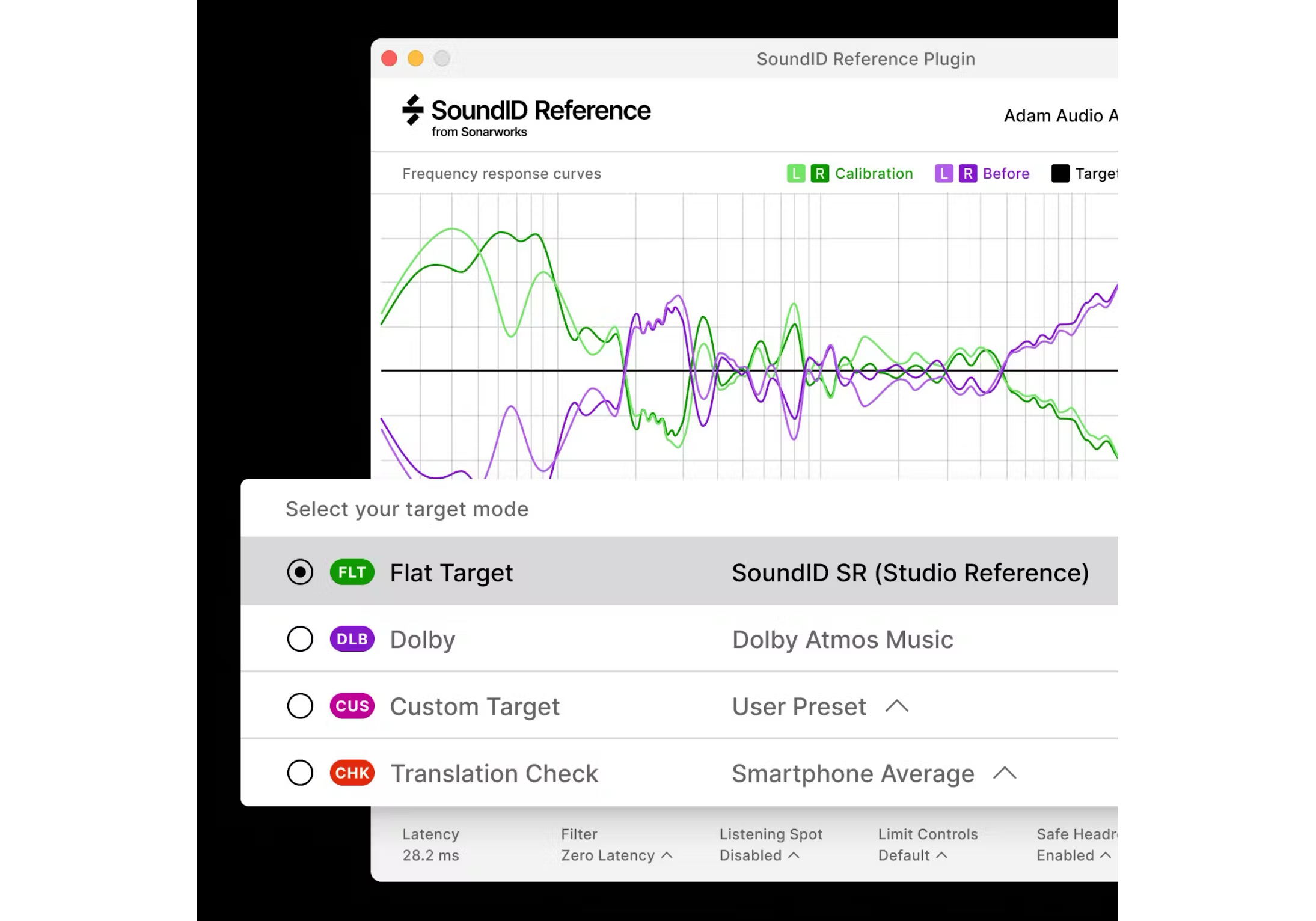This screenshot has width=1316, height=921.
Task: Click the Calibration legend label
Action: [x=874, y=174]
